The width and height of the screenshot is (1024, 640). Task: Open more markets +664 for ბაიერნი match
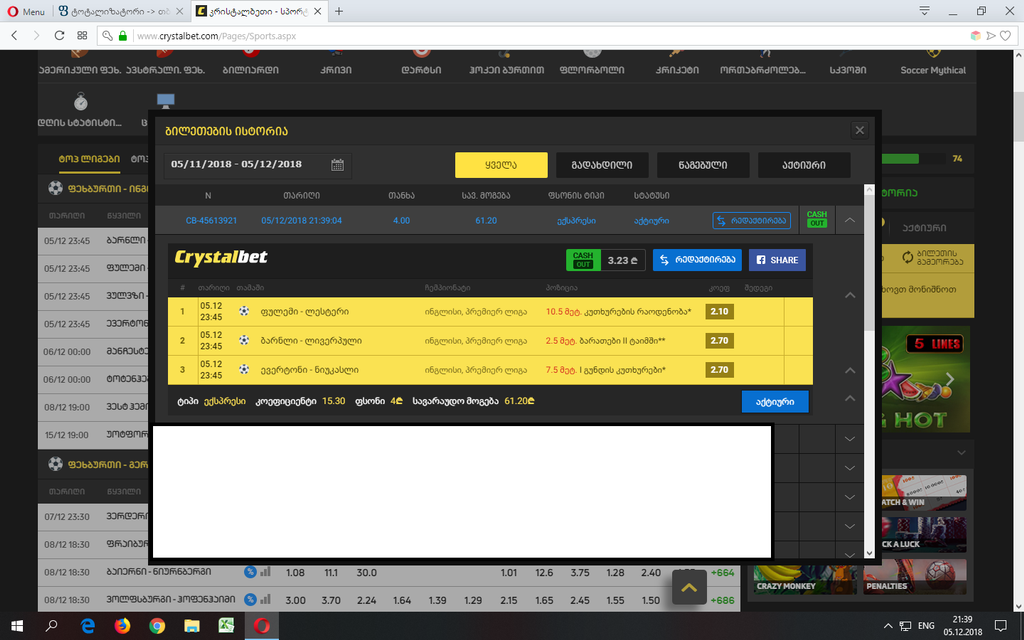pos(722,573)
